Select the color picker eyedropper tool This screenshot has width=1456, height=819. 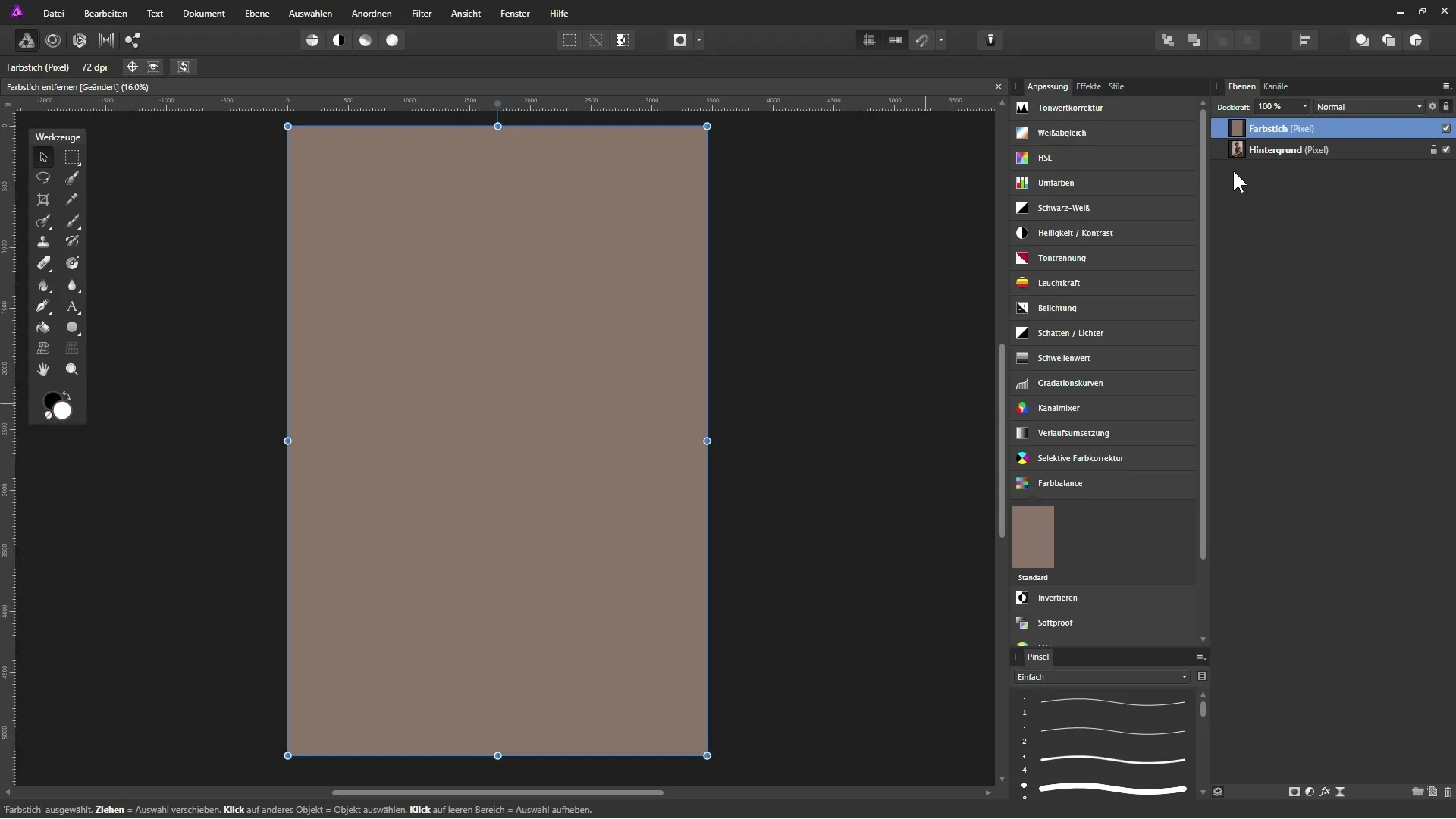(72, 199)
